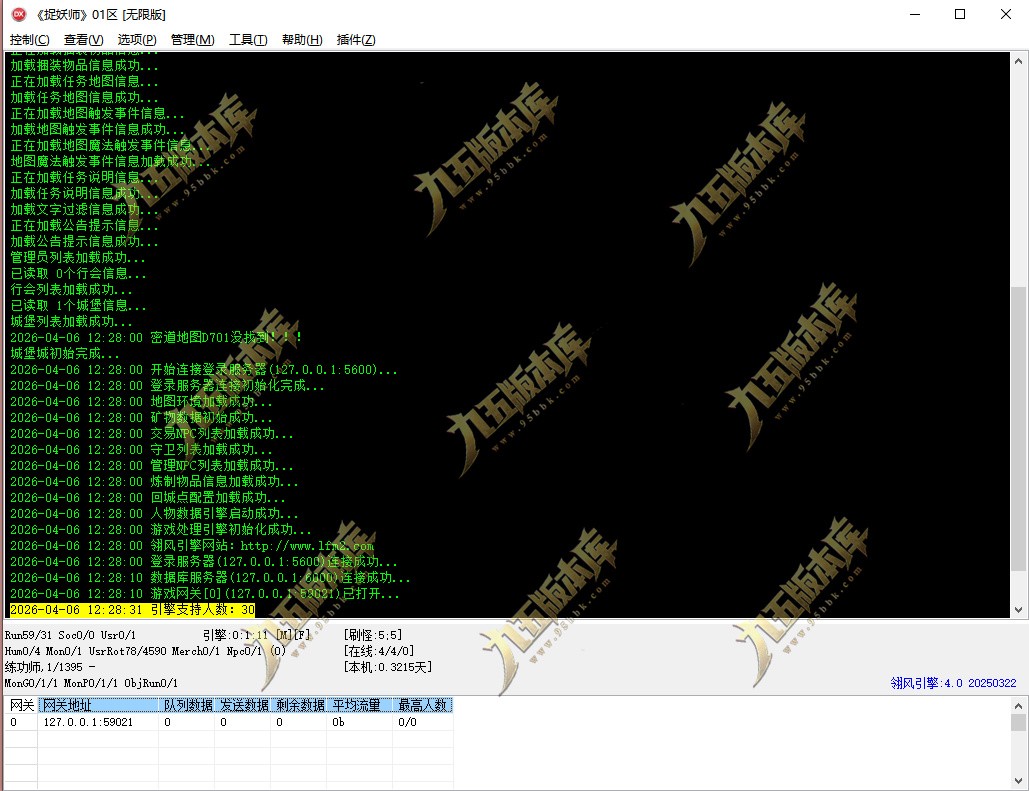
Task: Open the 管理(M) menu
Action: [x=192, y=40]
